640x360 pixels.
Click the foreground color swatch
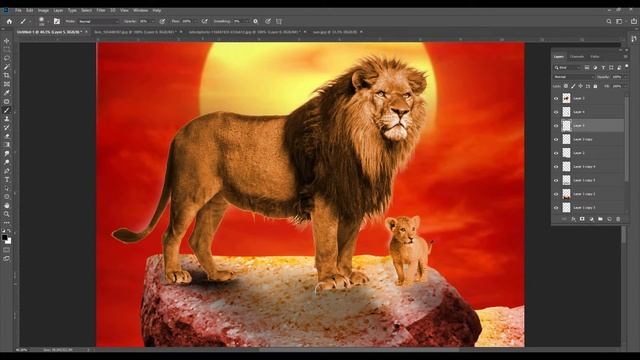click(x=4, y=237)
